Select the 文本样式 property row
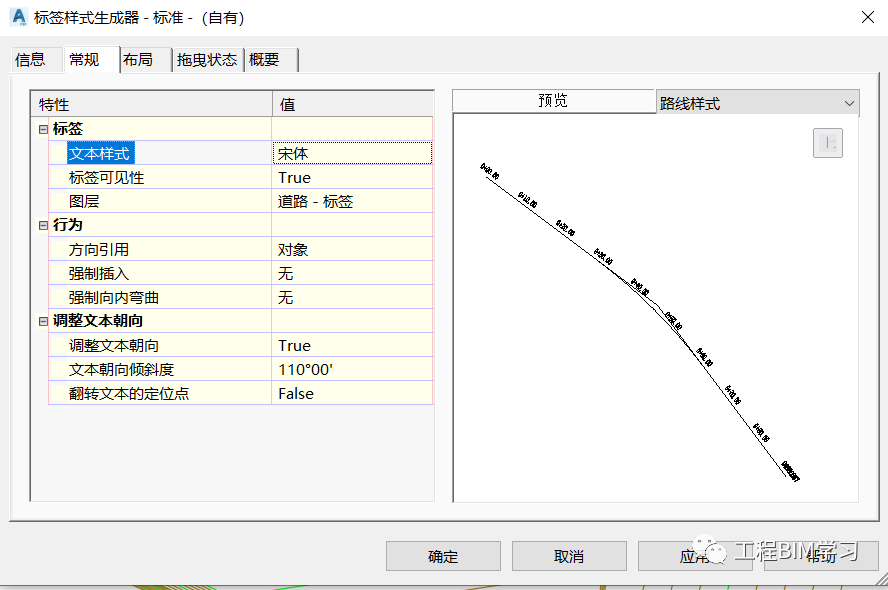 point(160,153)
